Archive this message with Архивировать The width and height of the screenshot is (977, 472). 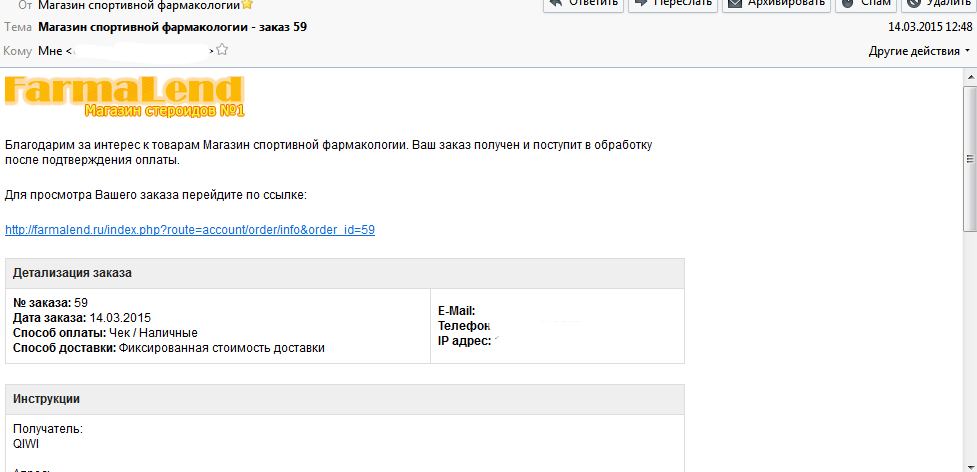pos(774,3)
